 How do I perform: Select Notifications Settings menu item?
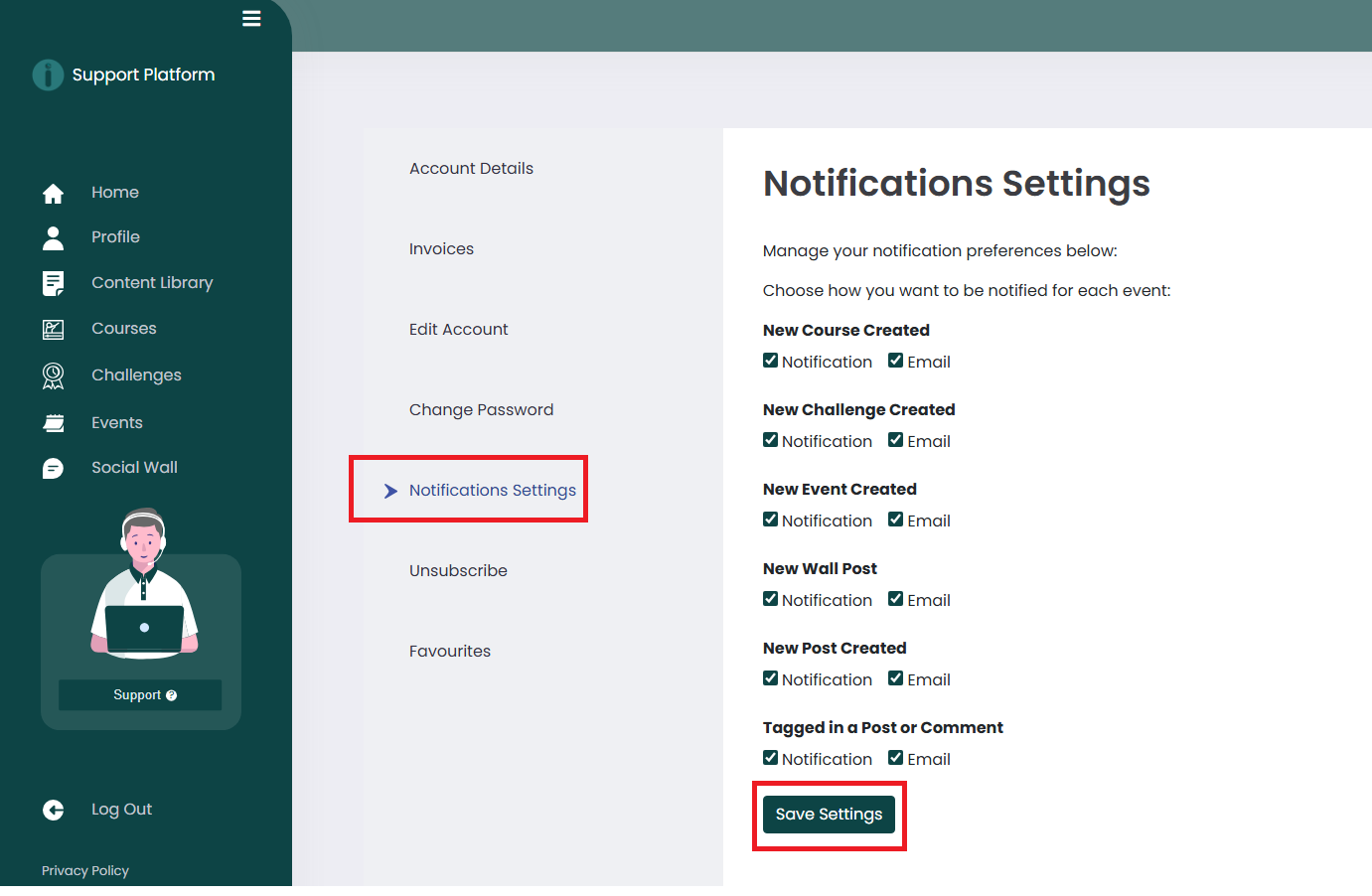point(493,491)
